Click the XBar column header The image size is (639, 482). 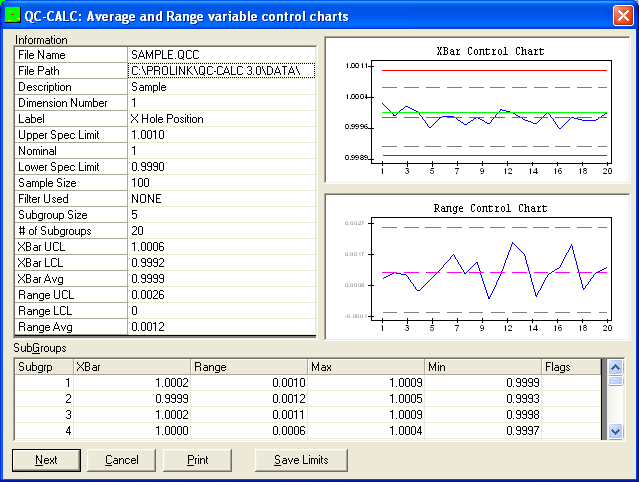pyautogui.click(x=132, y=367)
